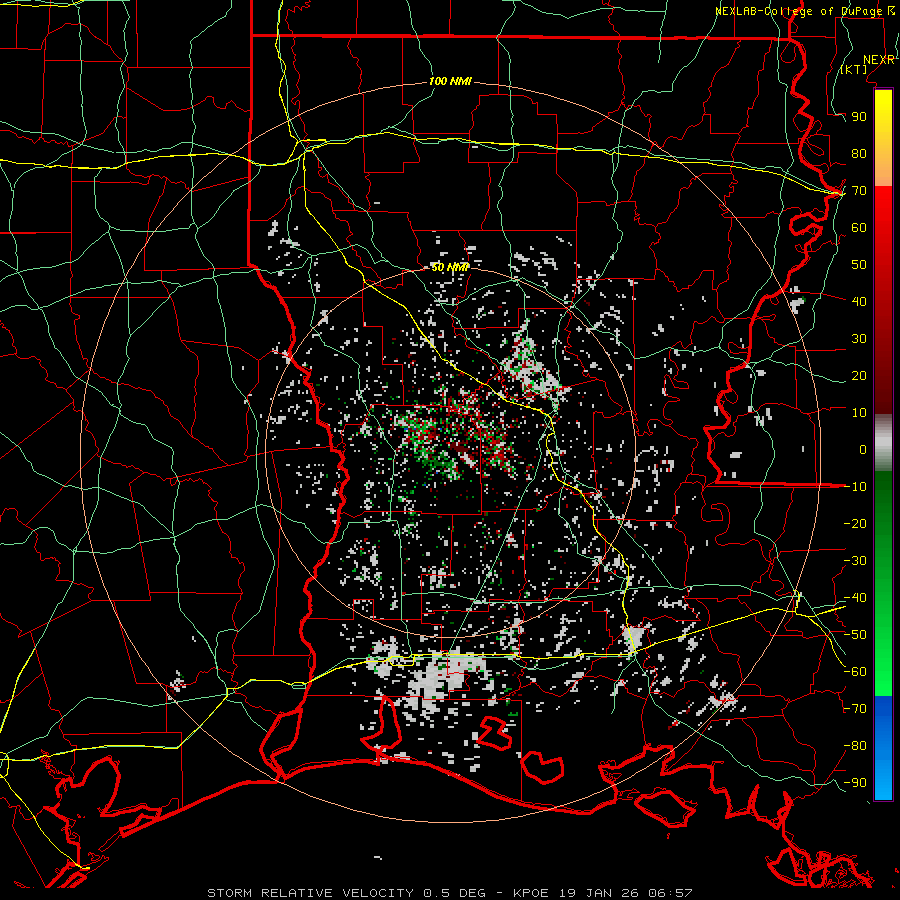Click the -80 value on velocity scale
Image resolution: width=900 pixels, height=900 pixels.
855,746
